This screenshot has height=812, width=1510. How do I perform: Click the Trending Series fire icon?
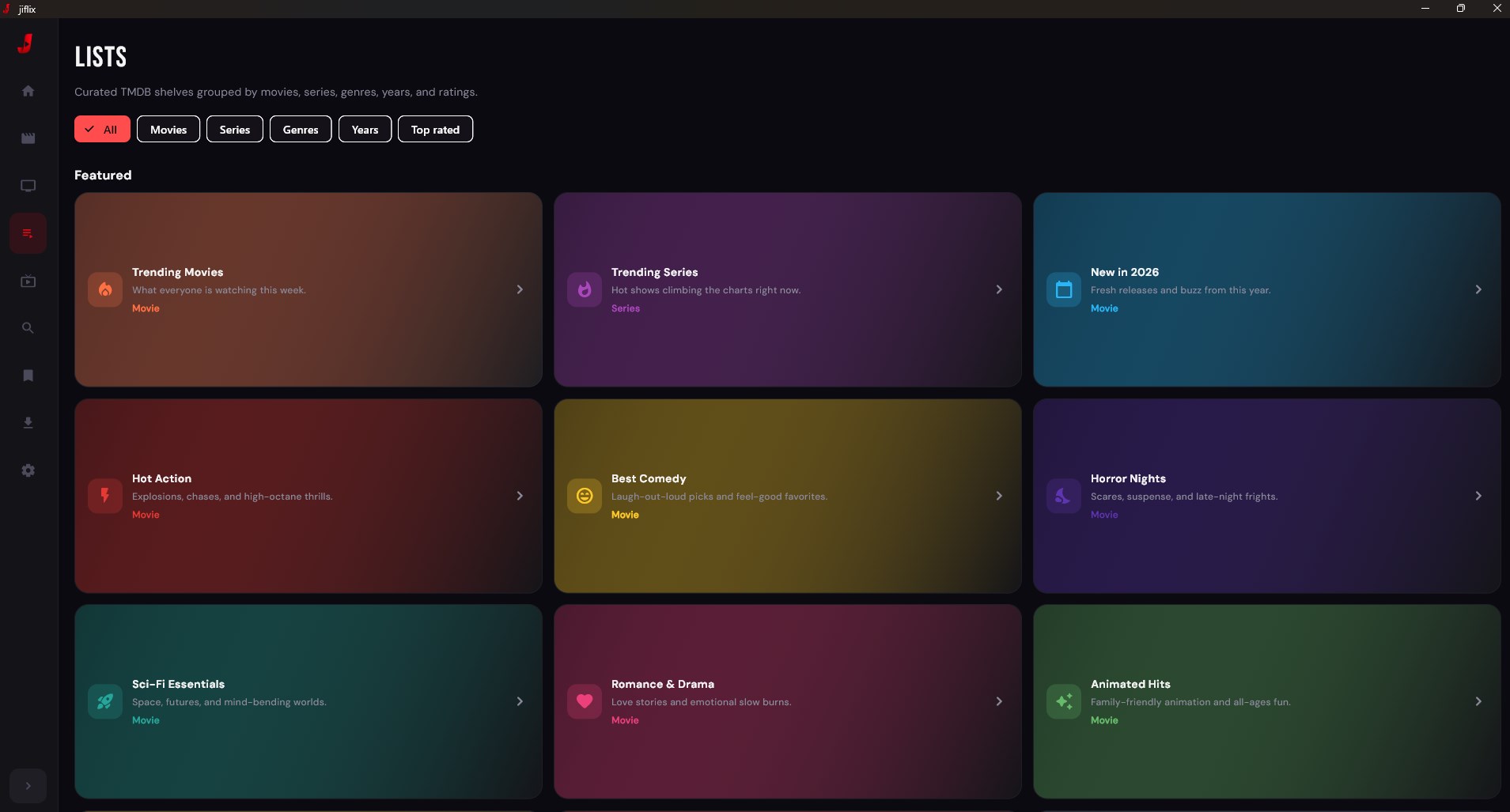click(x=585, y=289)
